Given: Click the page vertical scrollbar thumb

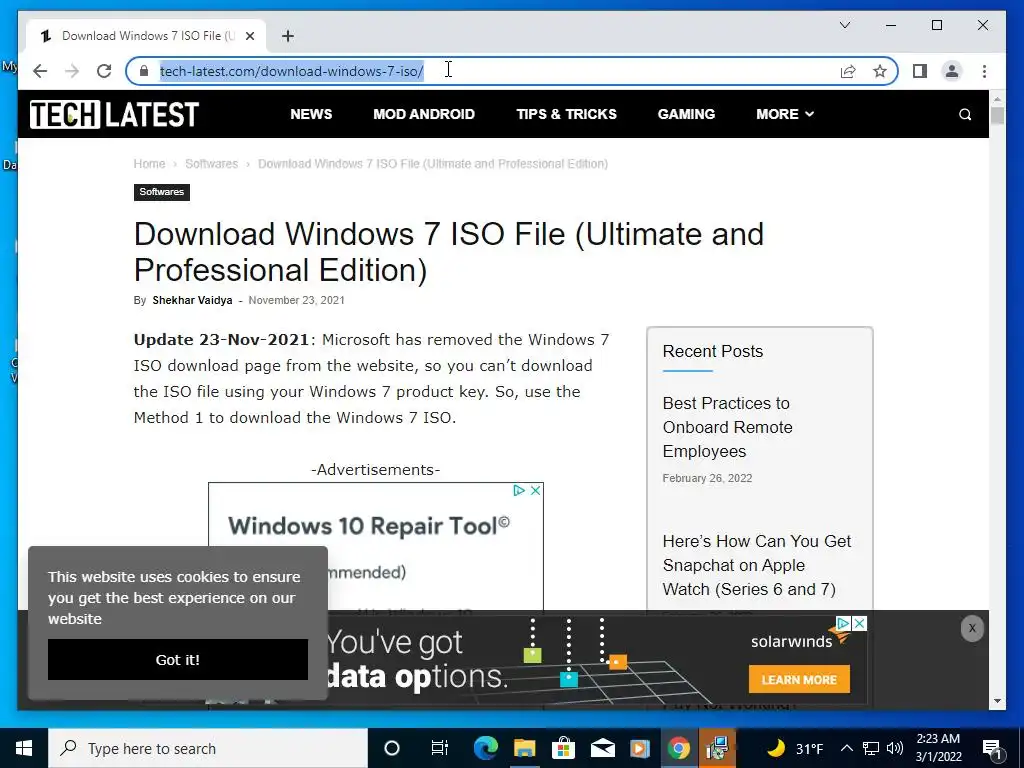Looking at the screenshot, I should pyautogui.click(x=997, y=116).
